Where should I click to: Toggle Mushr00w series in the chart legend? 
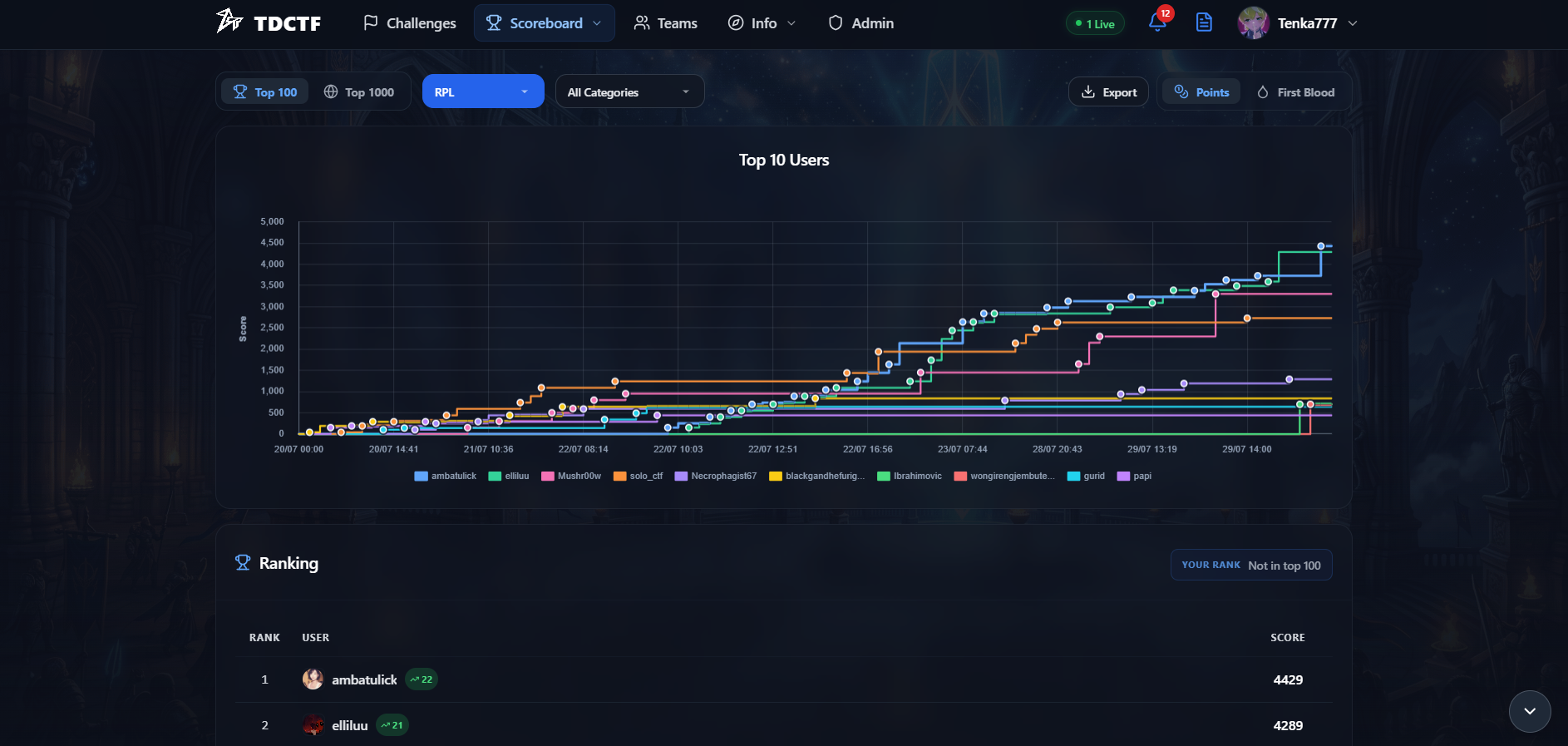tap(571, 476)
